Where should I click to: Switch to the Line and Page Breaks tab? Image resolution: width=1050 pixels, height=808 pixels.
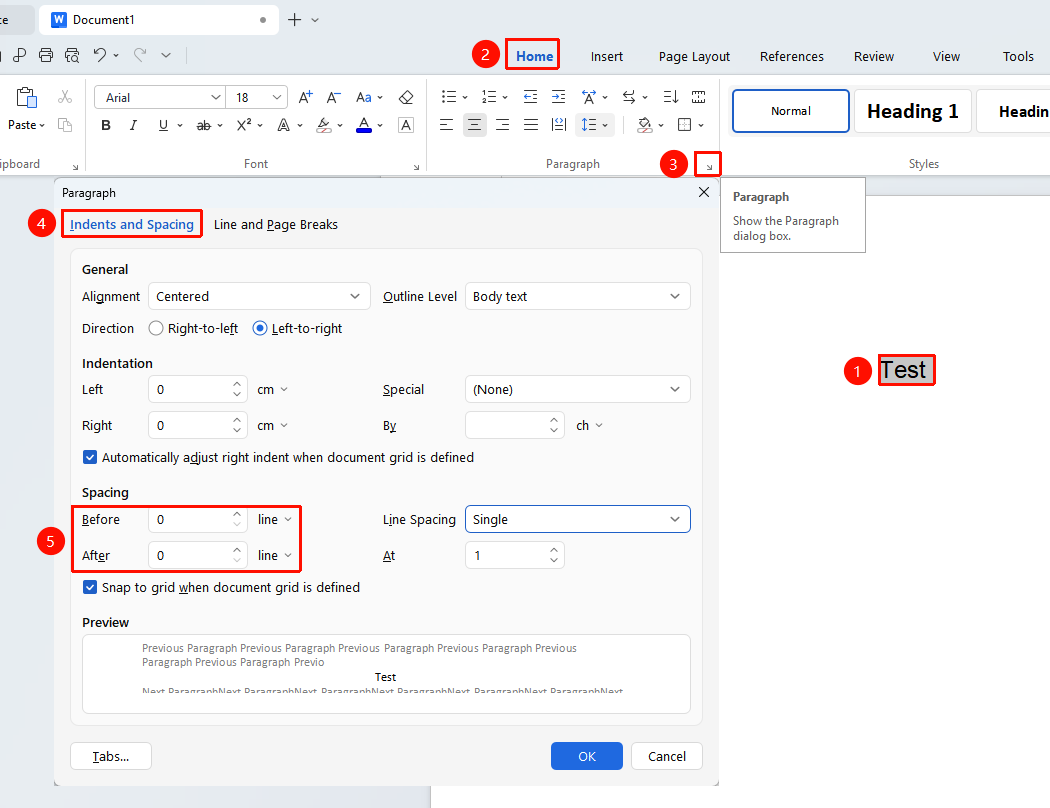276,225
